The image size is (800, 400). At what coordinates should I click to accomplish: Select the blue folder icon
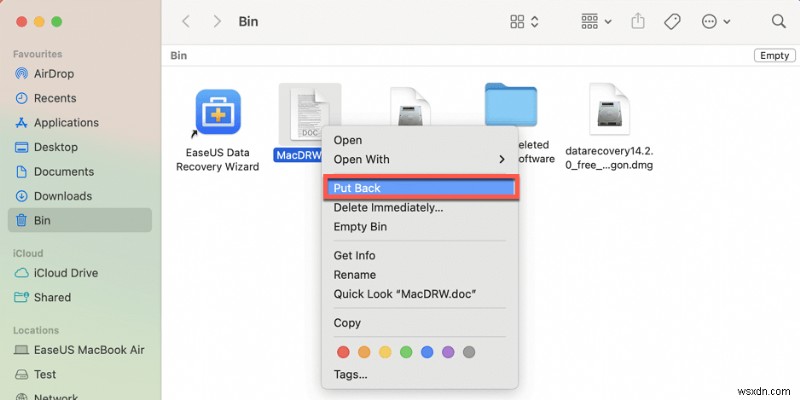click(511, 105)
